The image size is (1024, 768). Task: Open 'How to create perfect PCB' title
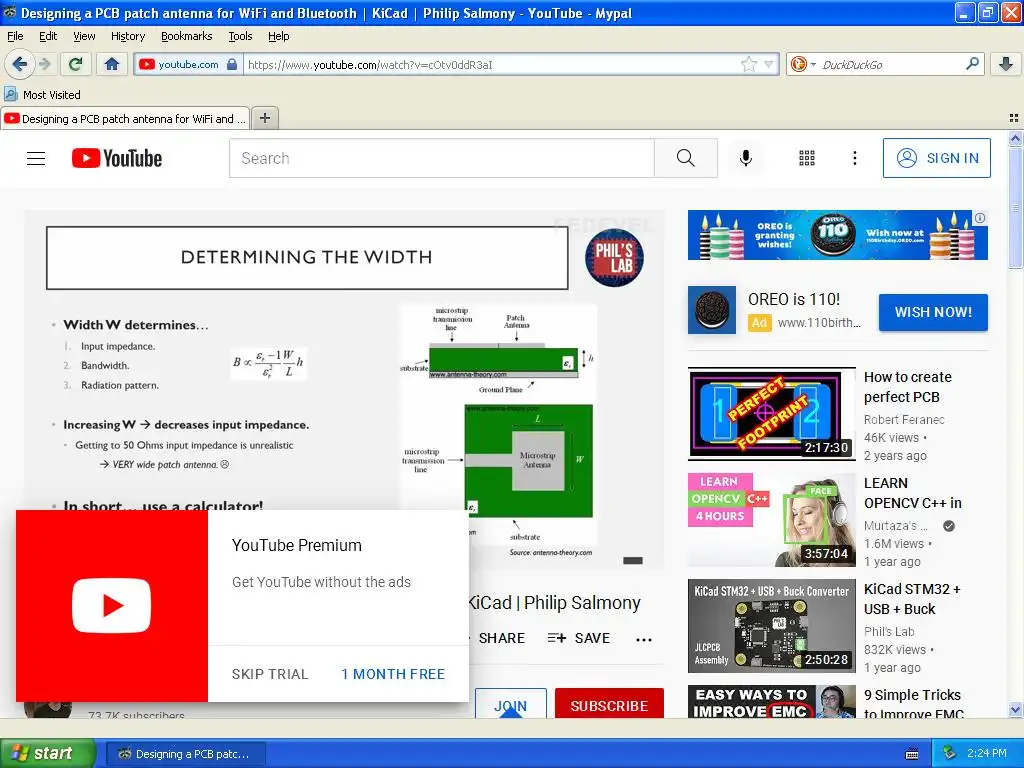[x=908, y=387]
